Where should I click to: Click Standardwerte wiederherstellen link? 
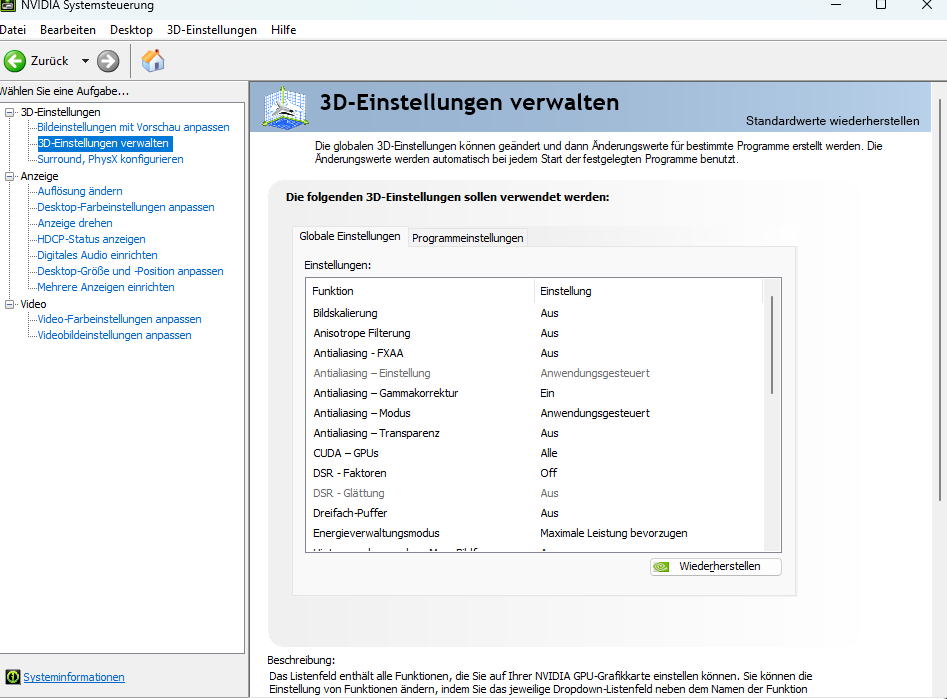pyautogui.click(x=832, y=121)
